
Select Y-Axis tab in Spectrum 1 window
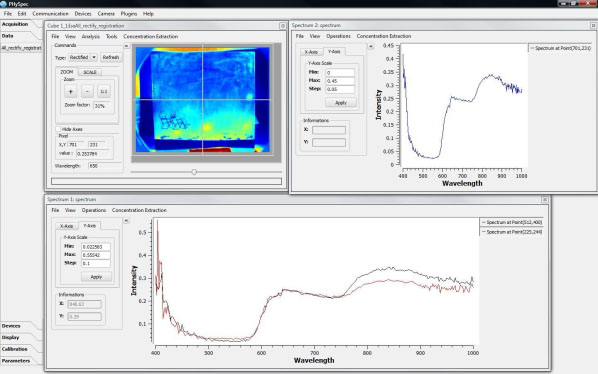pos(90,226)
